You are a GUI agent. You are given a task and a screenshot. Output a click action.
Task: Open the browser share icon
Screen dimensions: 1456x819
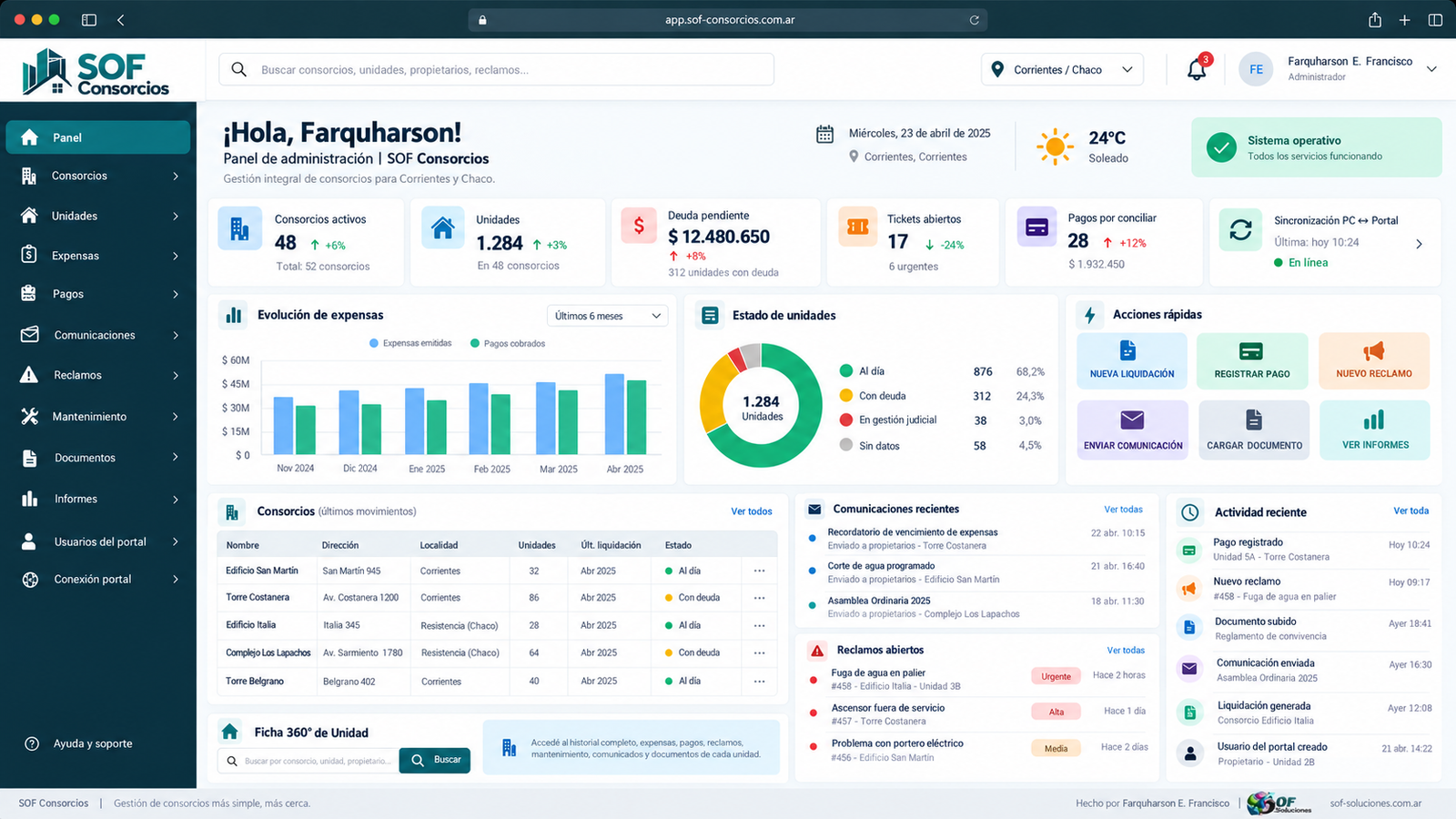1375,19
